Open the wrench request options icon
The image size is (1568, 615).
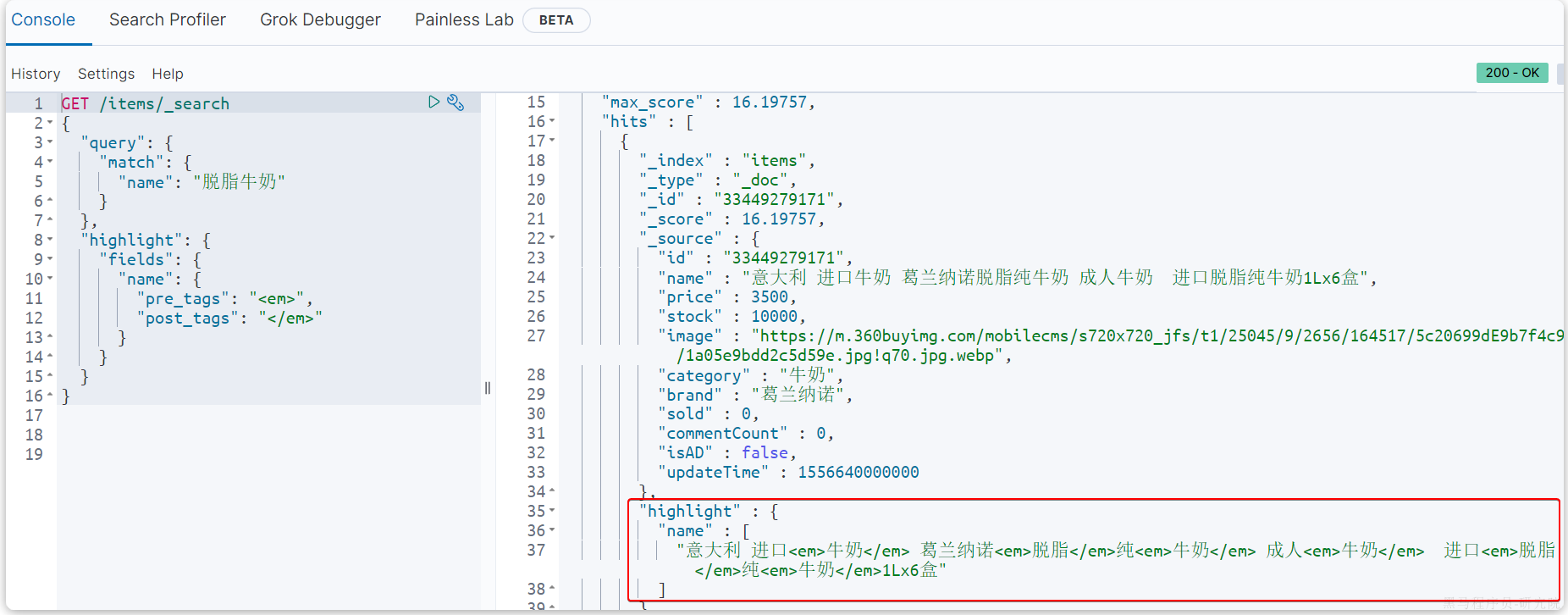pyautogui.click(x=455, y=102)
